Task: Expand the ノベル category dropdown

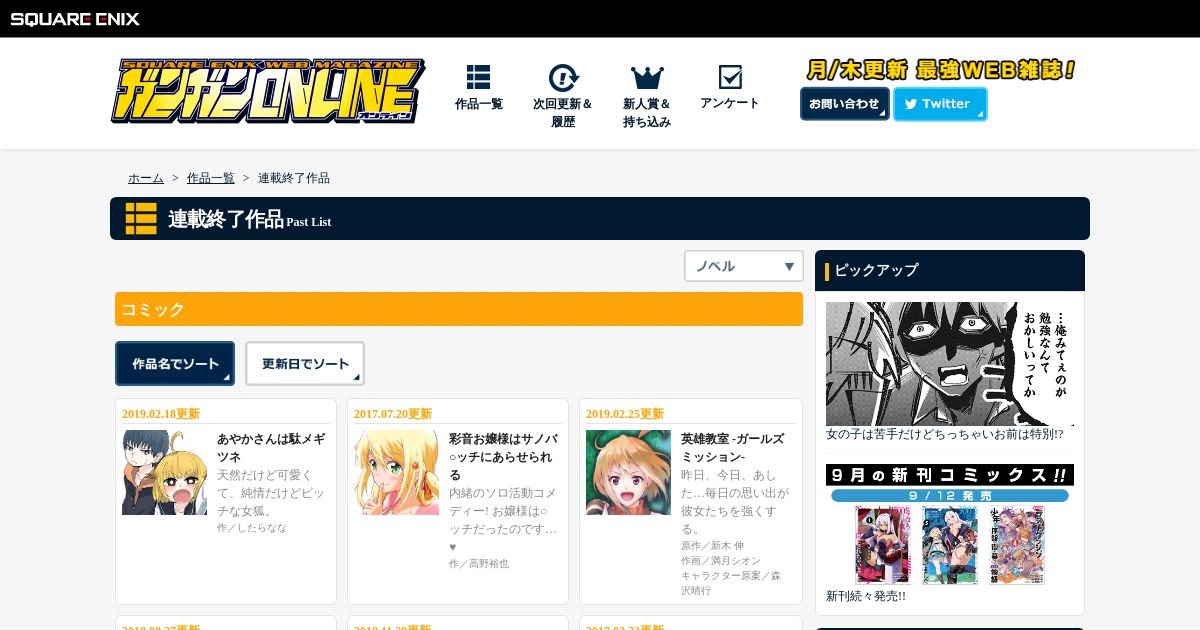Action: [x=744, y=266]
